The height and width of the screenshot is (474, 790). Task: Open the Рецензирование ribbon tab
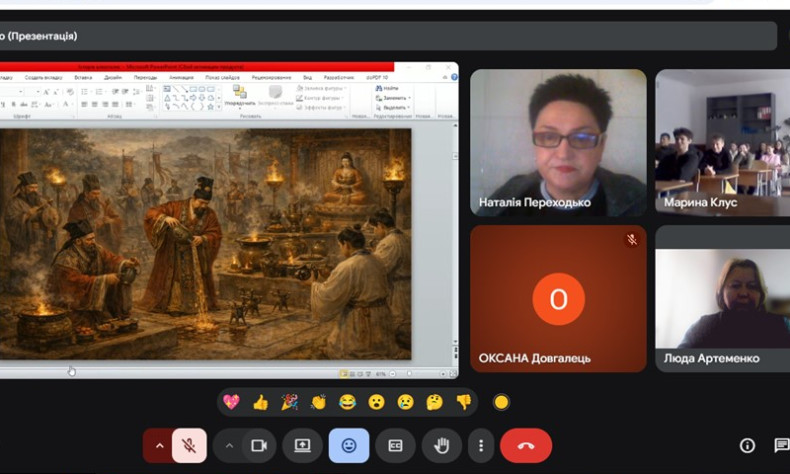272,78
